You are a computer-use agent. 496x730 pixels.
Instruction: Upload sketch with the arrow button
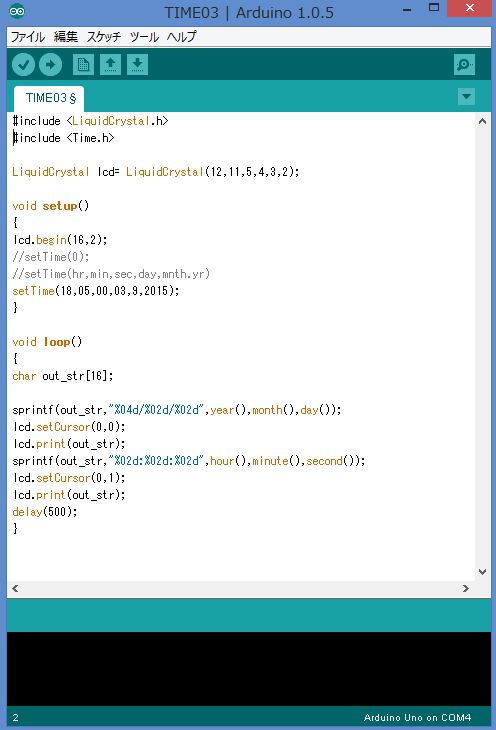[50, 65]
